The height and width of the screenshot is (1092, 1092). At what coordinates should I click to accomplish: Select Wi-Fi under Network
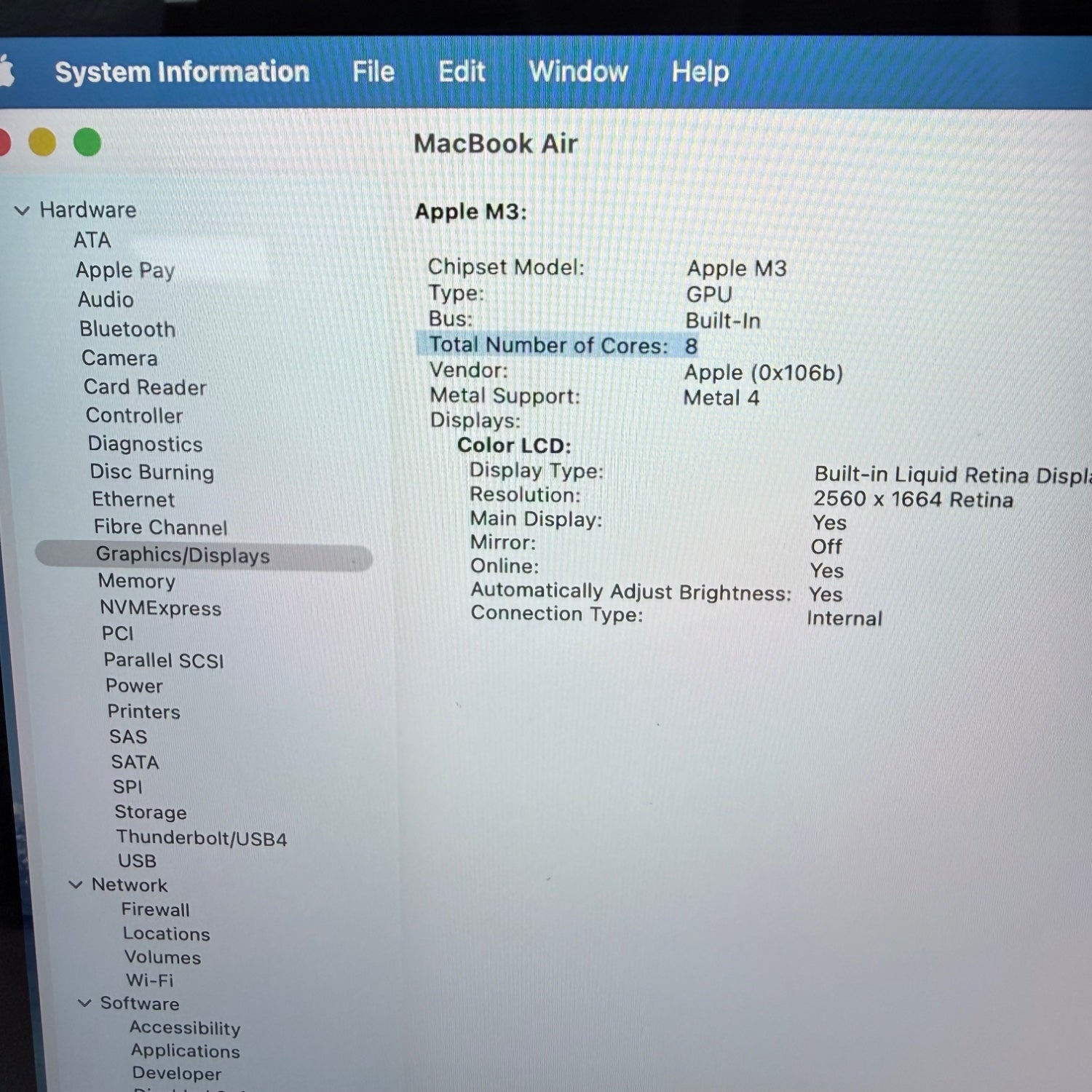click(x=149, y=980)
